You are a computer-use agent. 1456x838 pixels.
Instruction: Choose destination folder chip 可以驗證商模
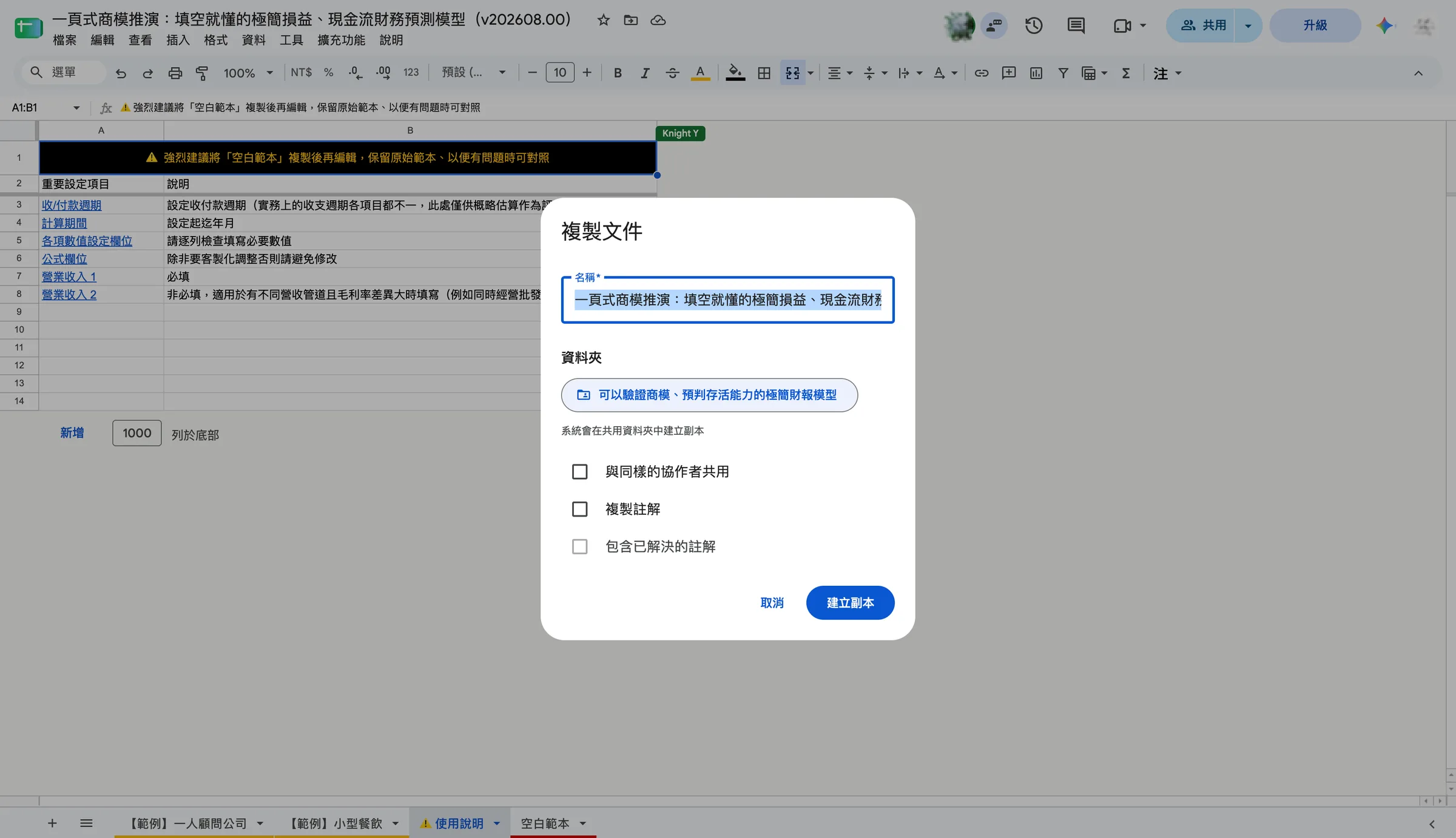point(709,395)
